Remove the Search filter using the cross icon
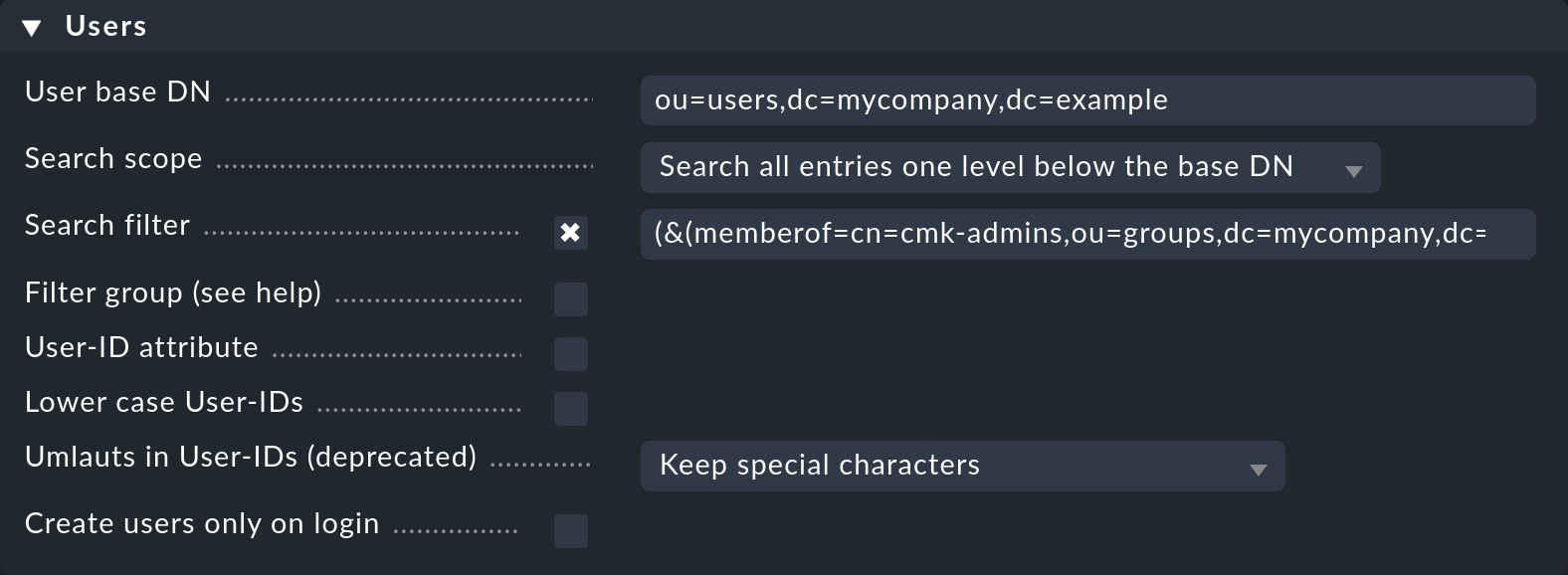 tap(571, 234)
